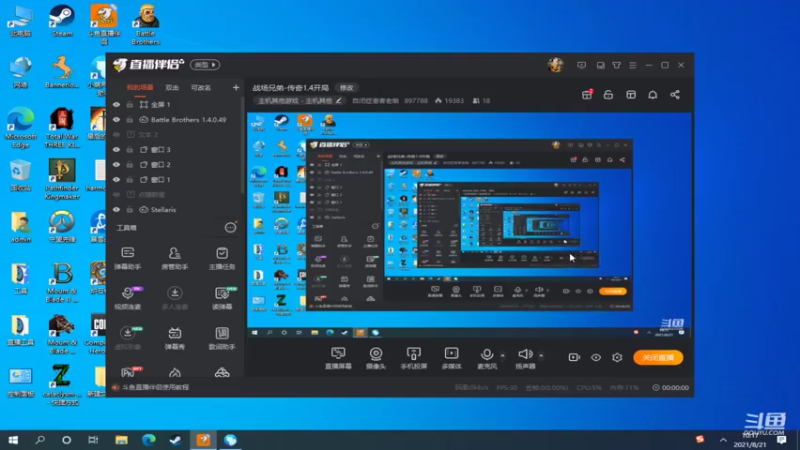Open the 歌词助手 lyrics assistant tool
This screenshot has height=450, width=800.
[x=222, y=338]
